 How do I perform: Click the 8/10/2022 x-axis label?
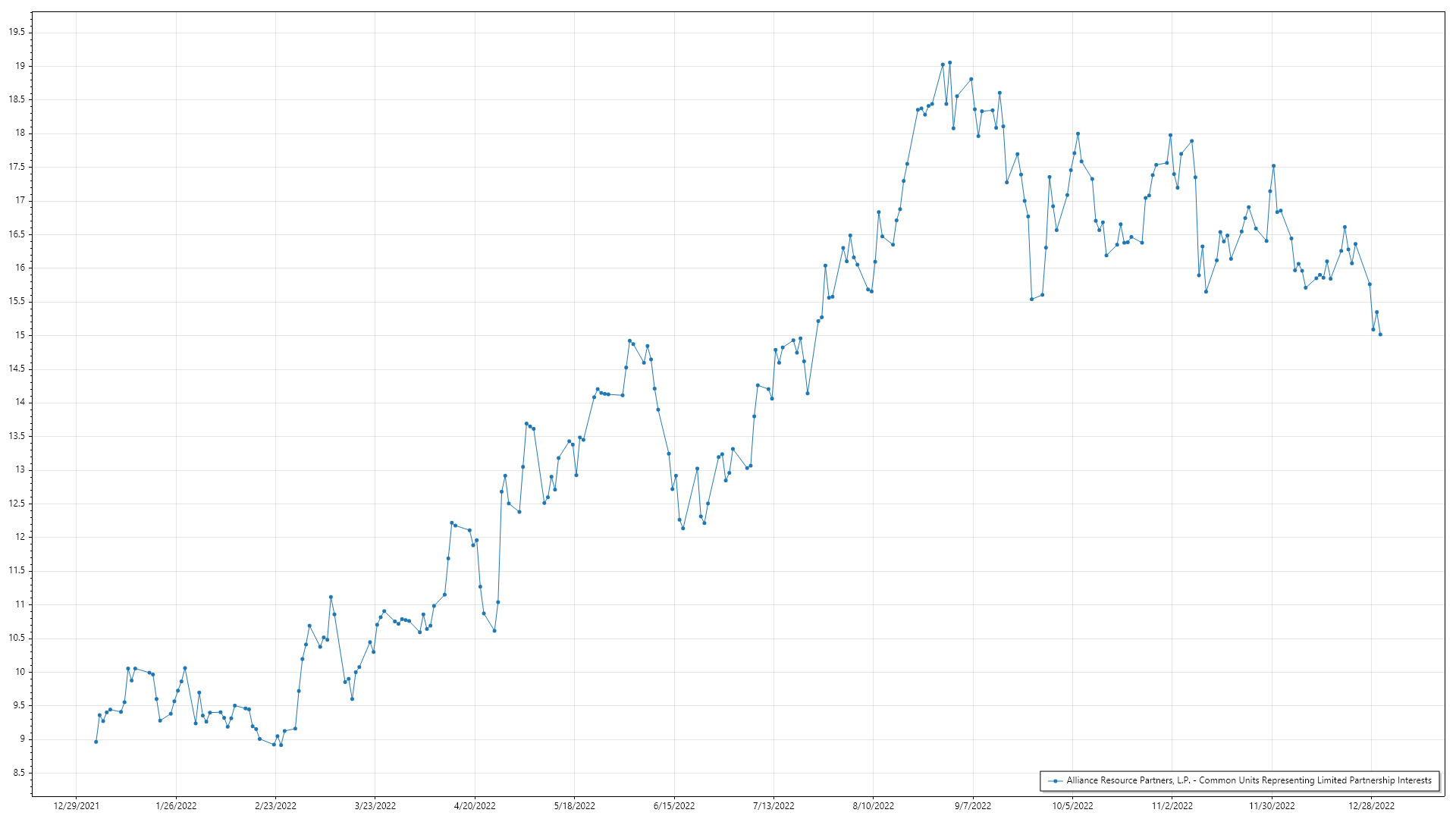coord(873,805)
